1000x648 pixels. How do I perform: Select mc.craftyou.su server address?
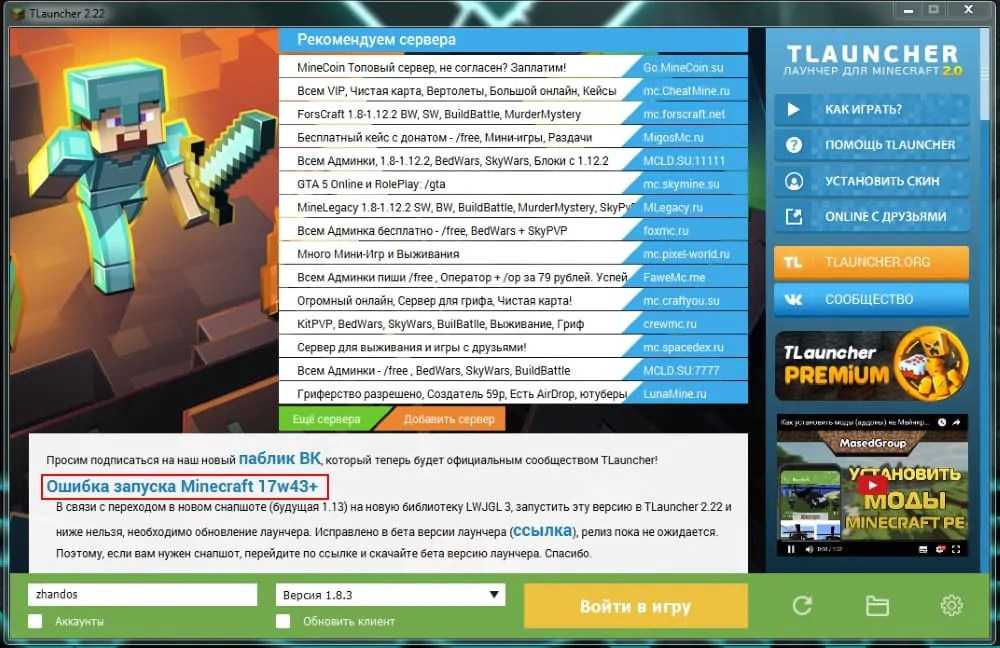click(681, 301)
